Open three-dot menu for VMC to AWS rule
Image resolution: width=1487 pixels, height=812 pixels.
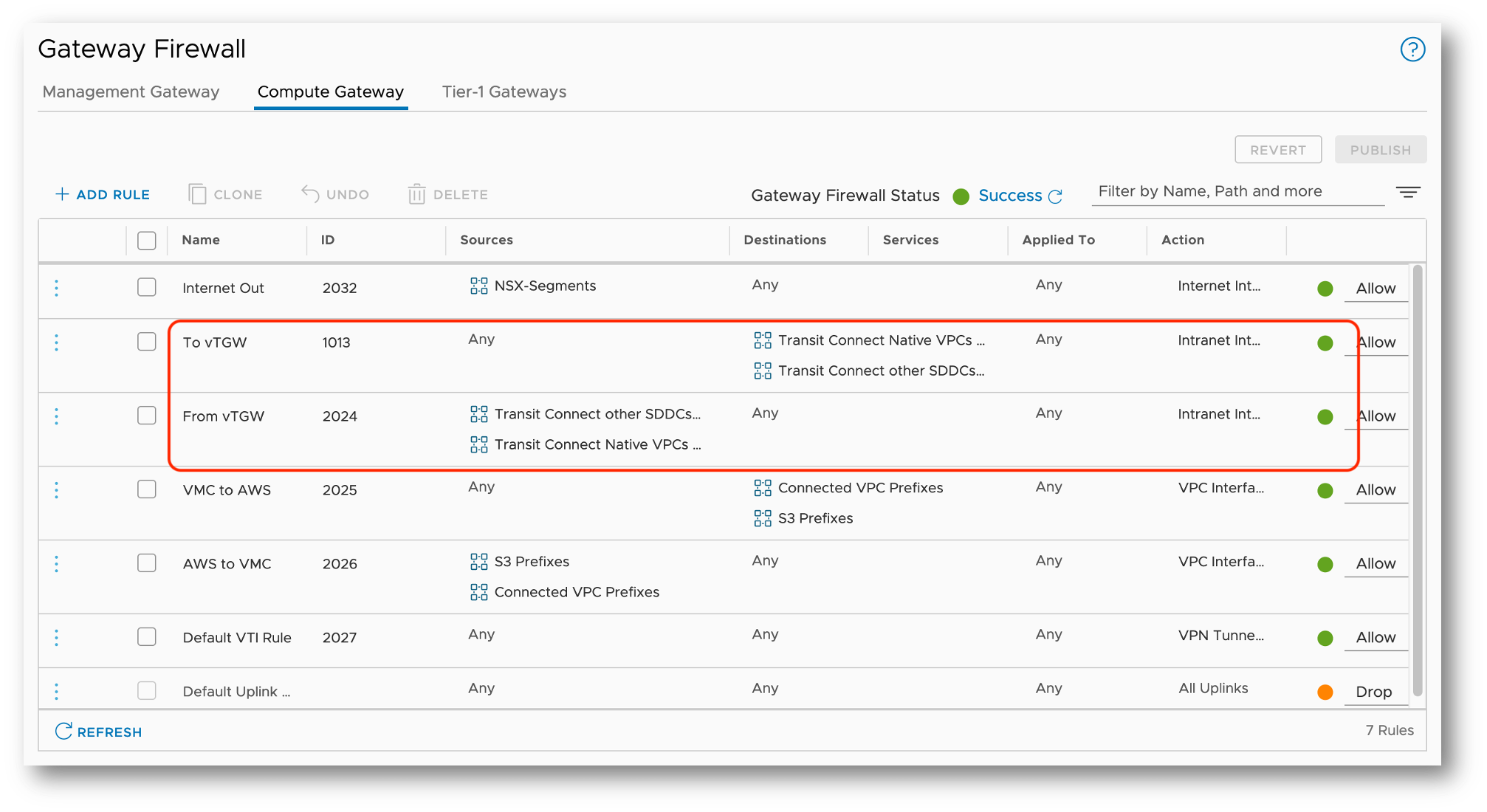[x=57, y=490]
